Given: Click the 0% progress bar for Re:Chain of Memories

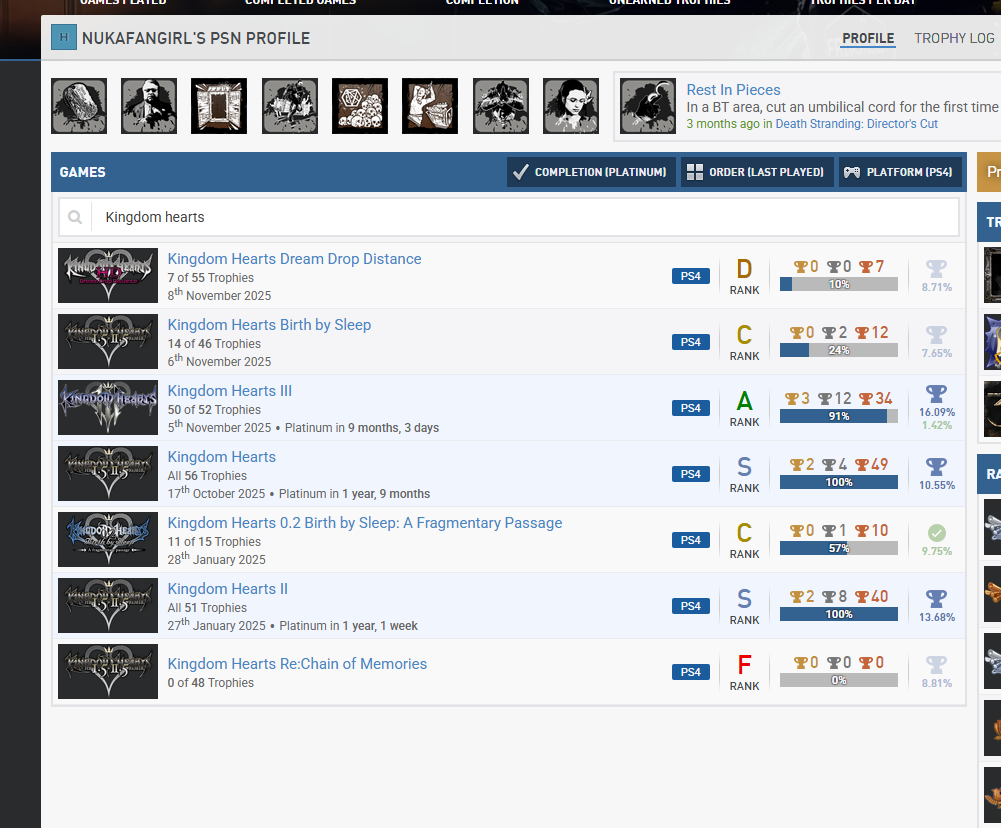Looking at the screenshot, I should click(x=839, y=680).
